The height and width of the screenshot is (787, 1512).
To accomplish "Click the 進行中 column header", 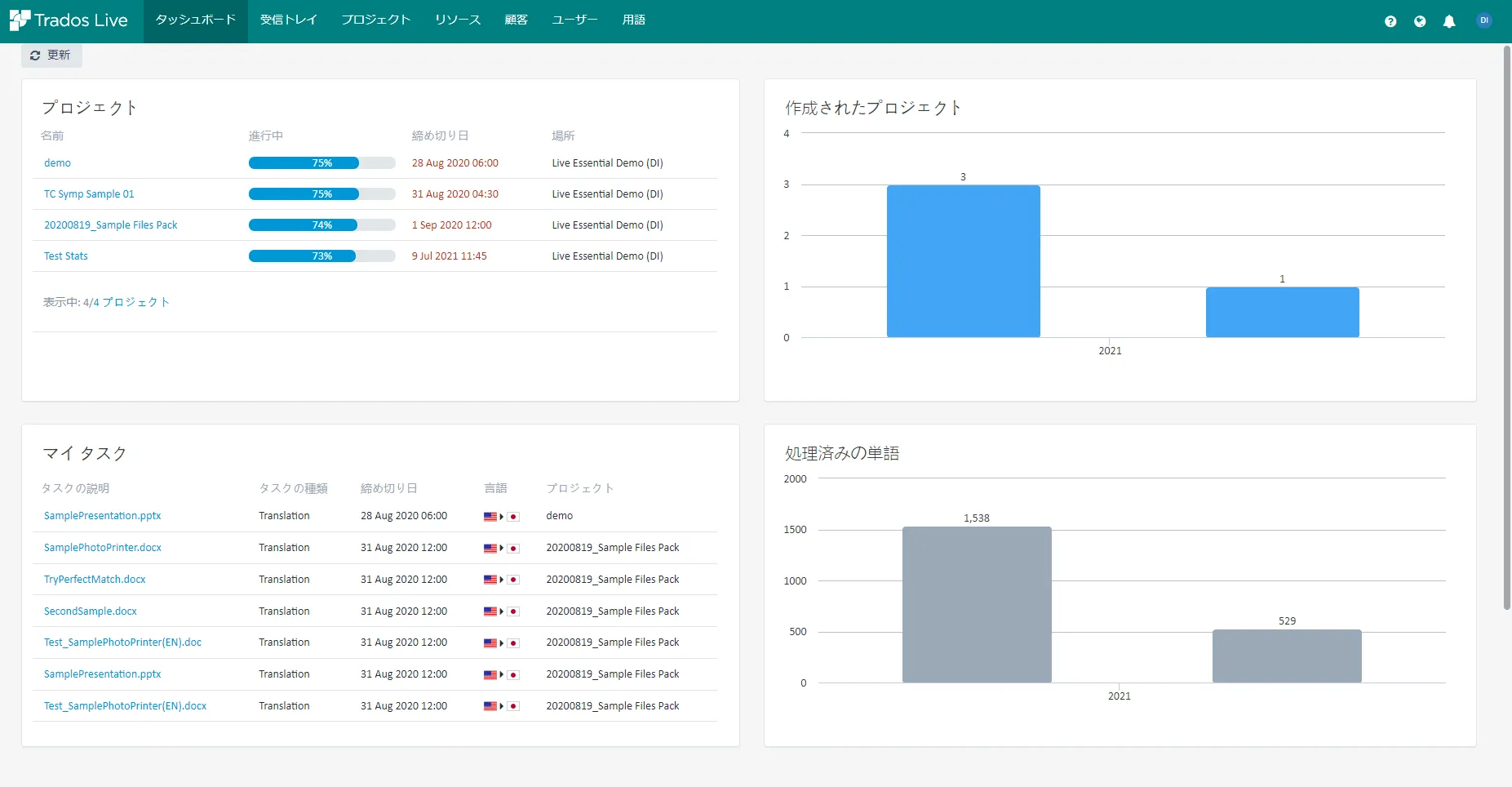I will point(266,136).
